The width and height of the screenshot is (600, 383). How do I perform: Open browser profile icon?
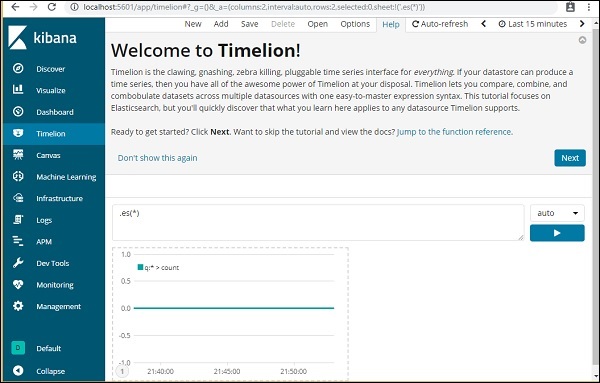pyautogui.click(x=571, y=7)
